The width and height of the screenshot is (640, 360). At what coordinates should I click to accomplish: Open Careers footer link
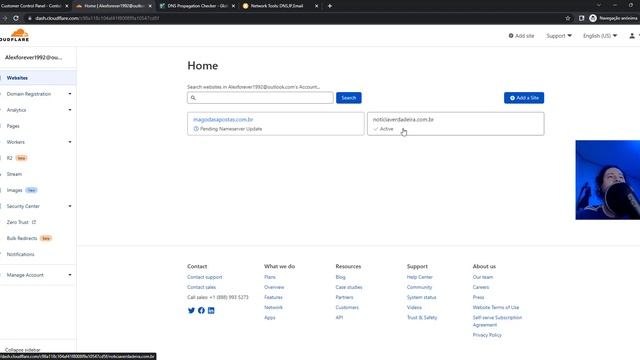(481, 287)
